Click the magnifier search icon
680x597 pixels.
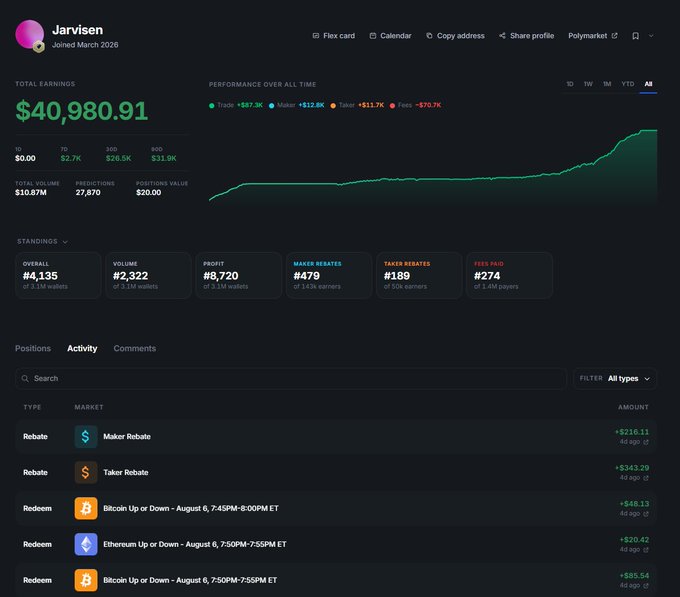pyautogui.click(x=25, y=378)
